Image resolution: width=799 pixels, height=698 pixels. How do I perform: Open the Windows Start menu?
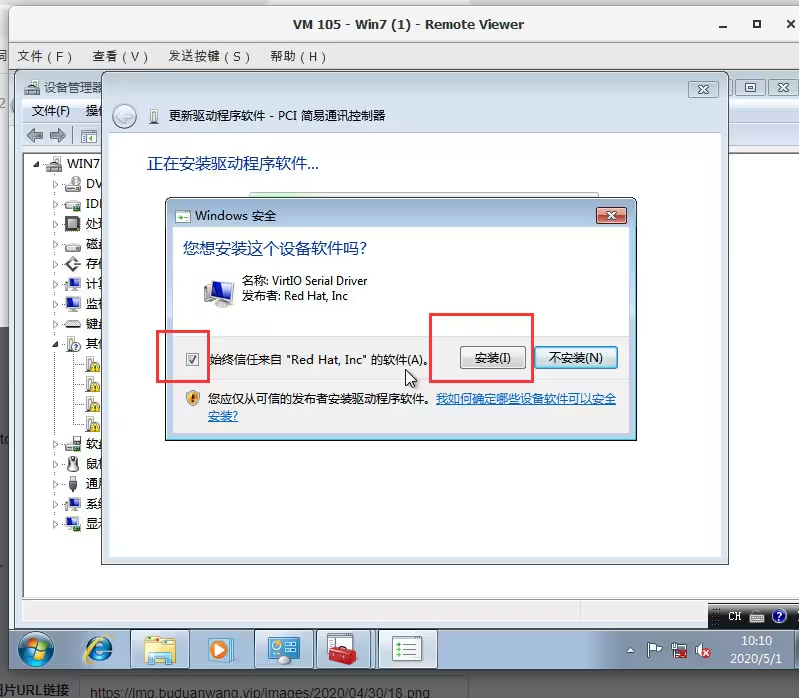click(x=36, y=649)
